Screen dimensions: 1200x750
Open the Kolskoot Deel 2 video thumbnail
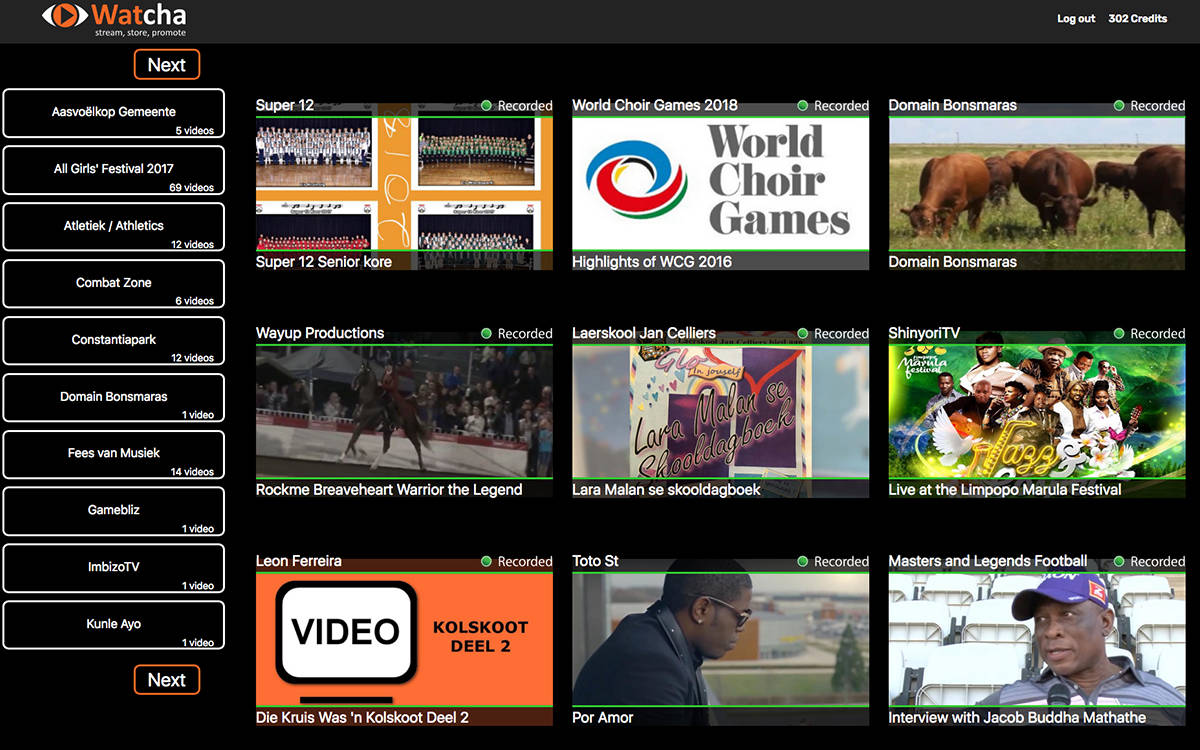click(404, 639)
